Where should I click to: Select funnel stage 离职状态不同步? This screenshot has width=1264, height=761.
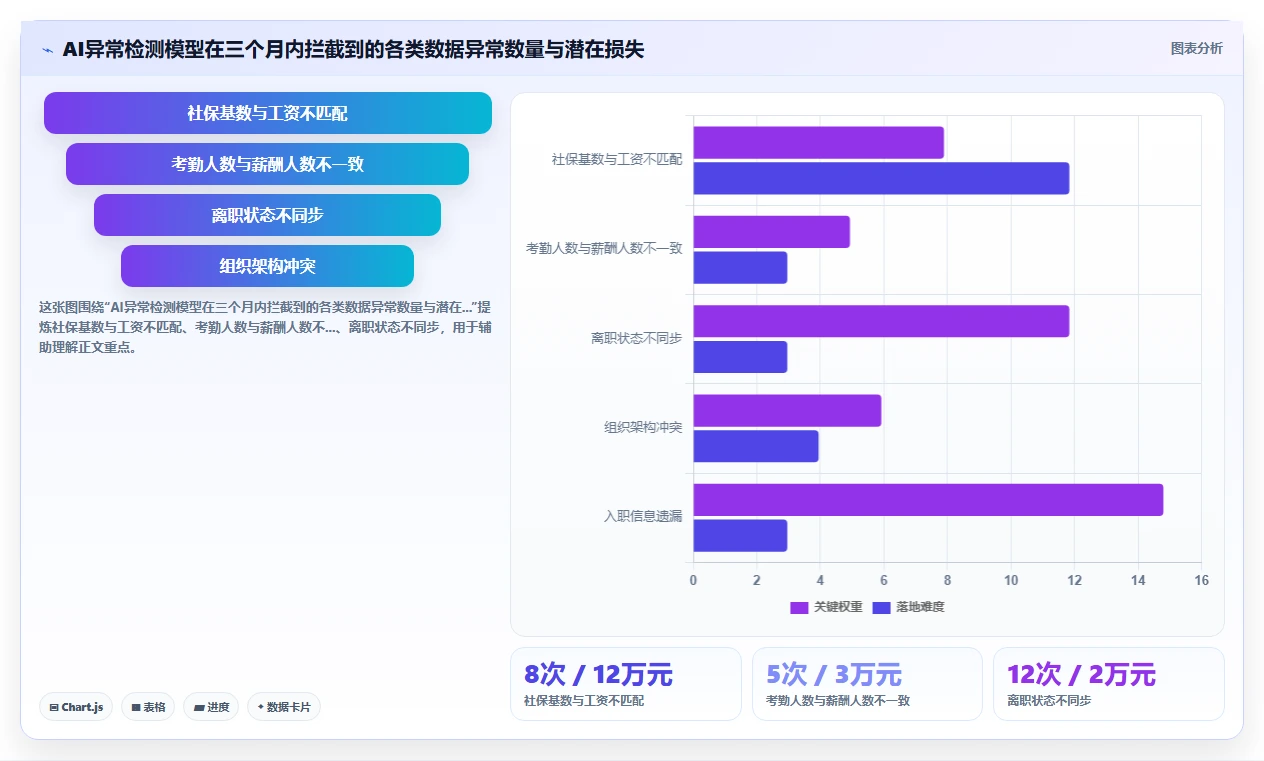[268, 215]
